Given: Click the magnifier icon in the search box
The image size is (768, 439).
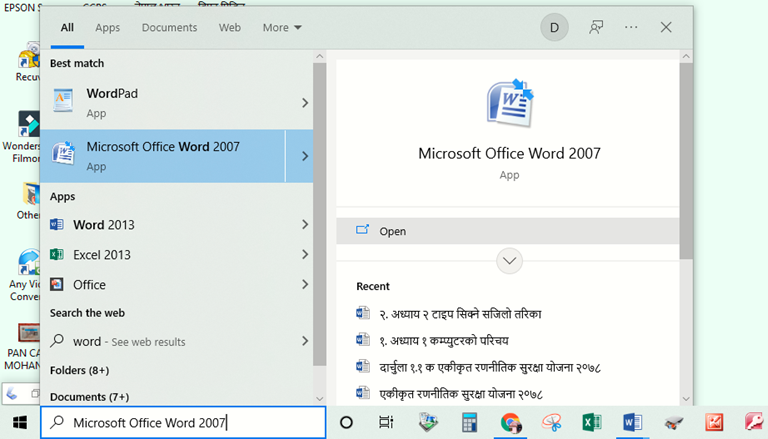Looking at the screenshot, I should point(57,422).
